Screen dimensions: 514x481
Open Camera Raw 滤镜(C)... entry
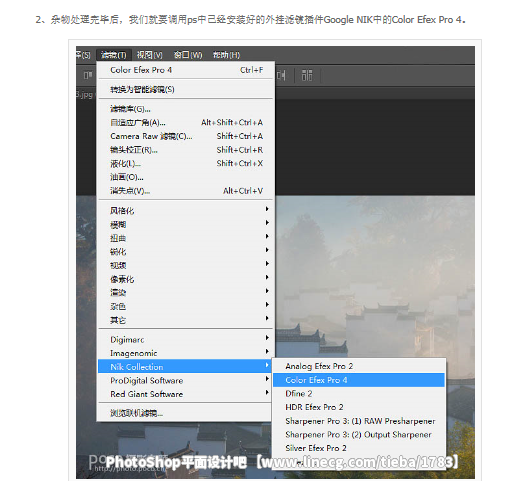[186, 136]
